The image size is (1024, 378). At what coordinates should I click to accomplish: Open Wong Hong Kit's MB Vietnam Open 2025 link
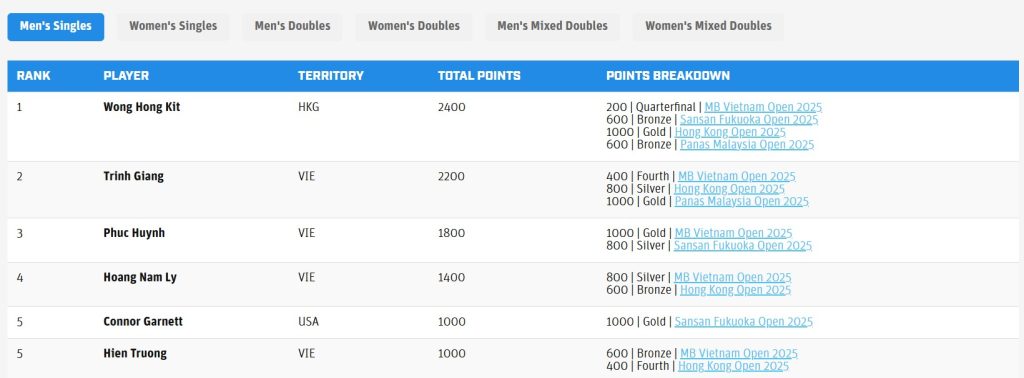[x=763, y=107]
